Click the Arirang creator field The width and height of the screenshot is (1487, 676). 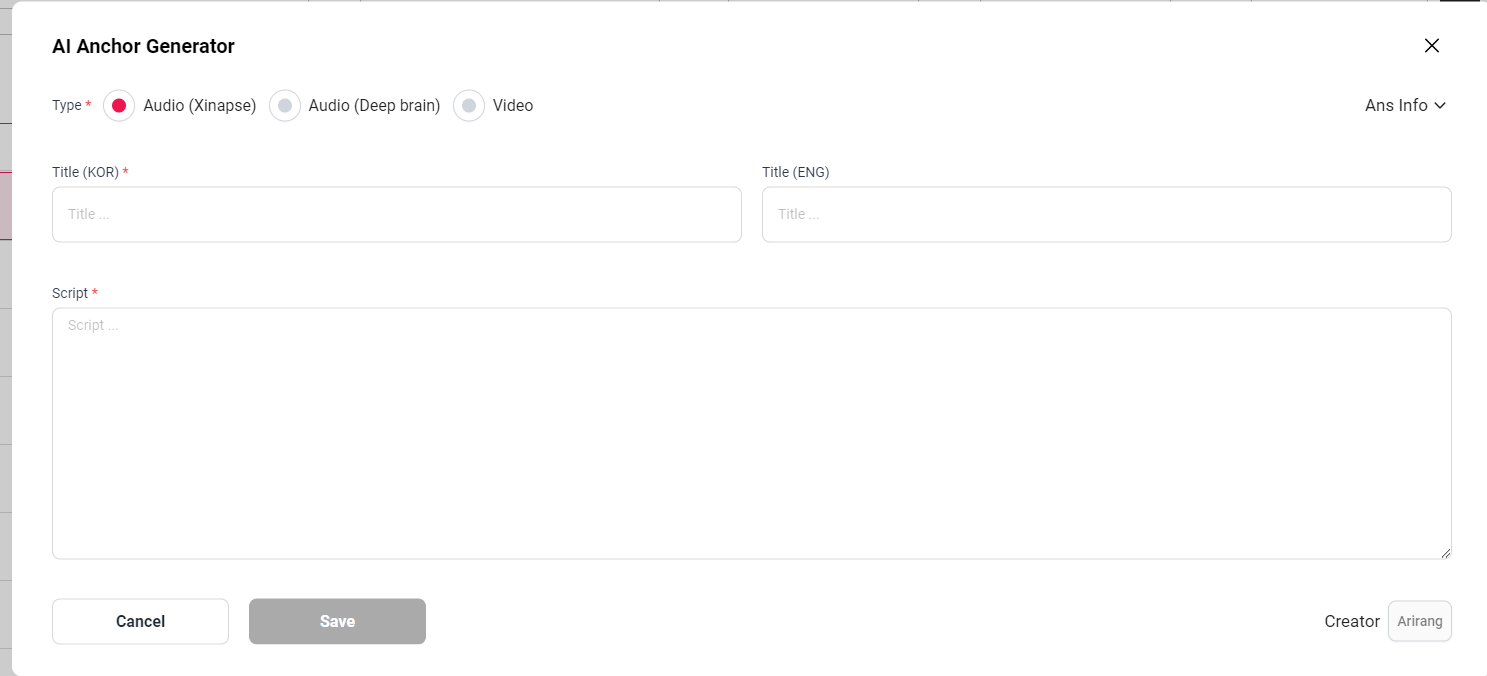tap(1419, 621)
